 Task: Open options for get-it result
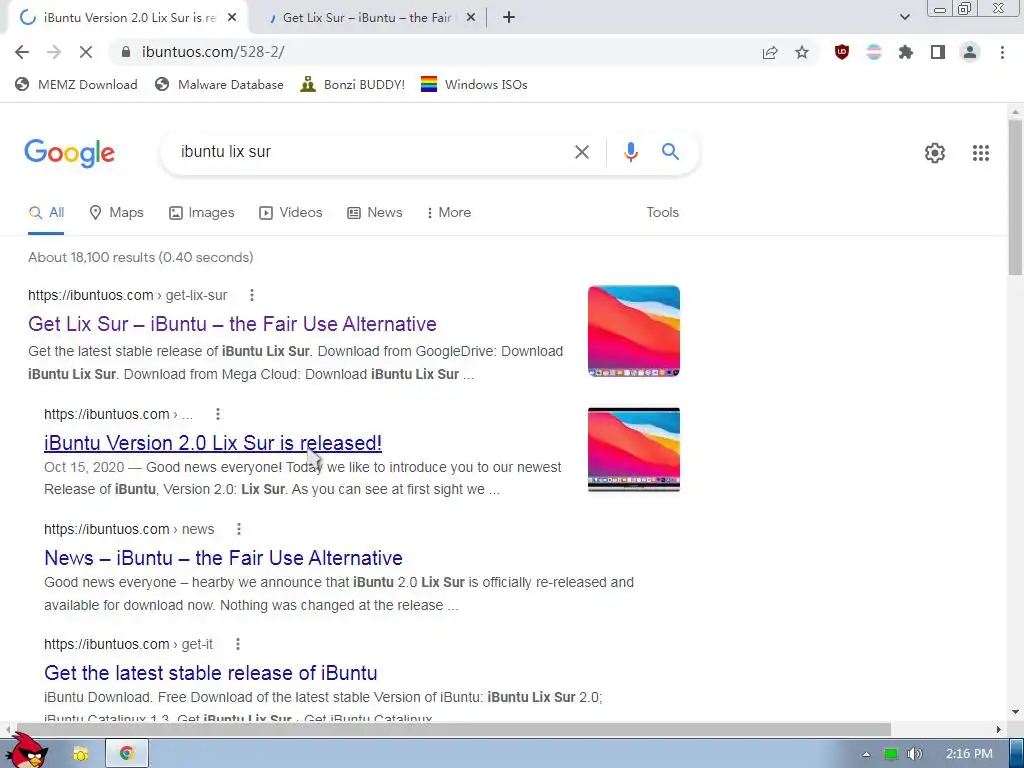[238, 644]
